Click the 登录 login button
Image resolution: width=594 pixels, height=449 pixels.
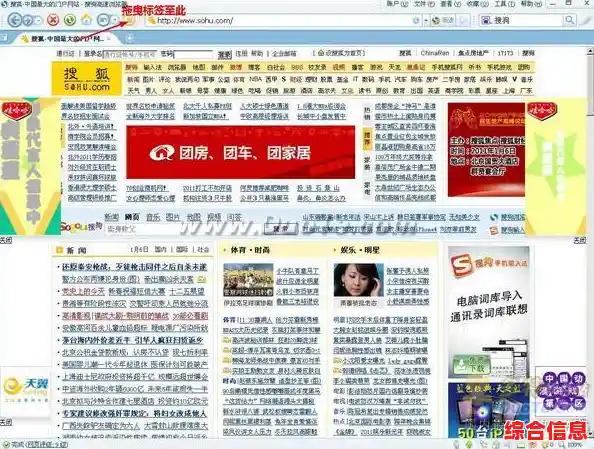tap(225, 54)
